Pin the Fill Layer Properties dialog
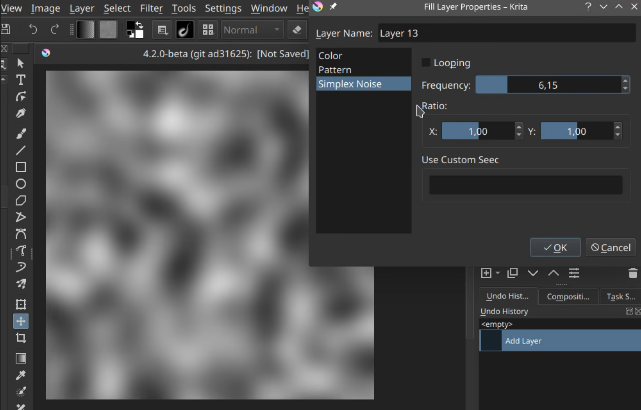 click(x=333, y=7)
